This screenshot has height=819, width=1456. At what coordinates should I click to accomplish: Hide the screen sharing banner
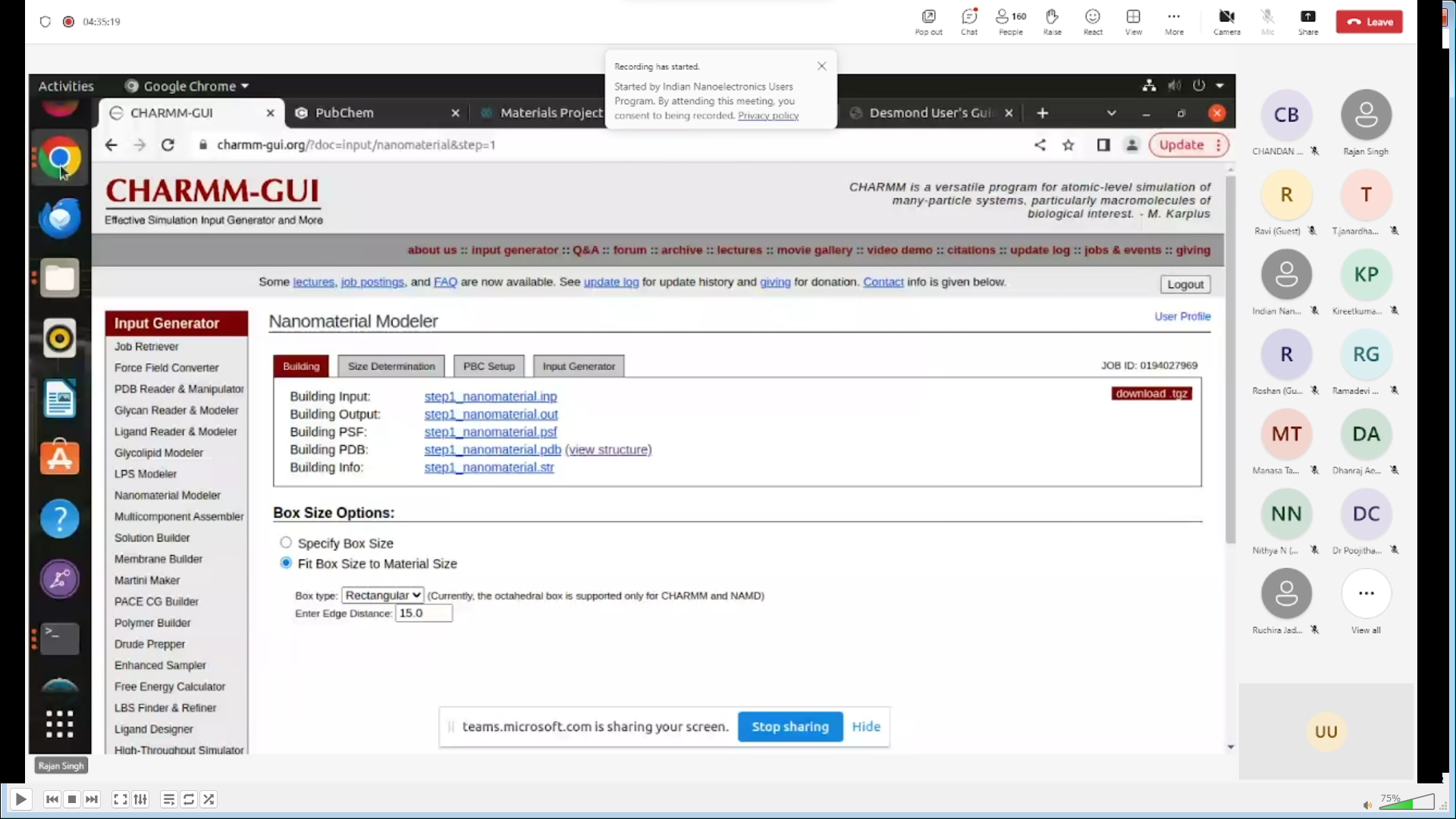(x=865, y=726)
